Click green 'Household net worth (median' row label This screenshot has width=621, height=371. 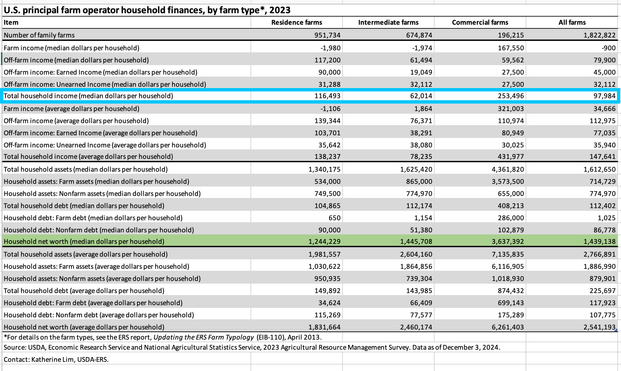point(84,242)
